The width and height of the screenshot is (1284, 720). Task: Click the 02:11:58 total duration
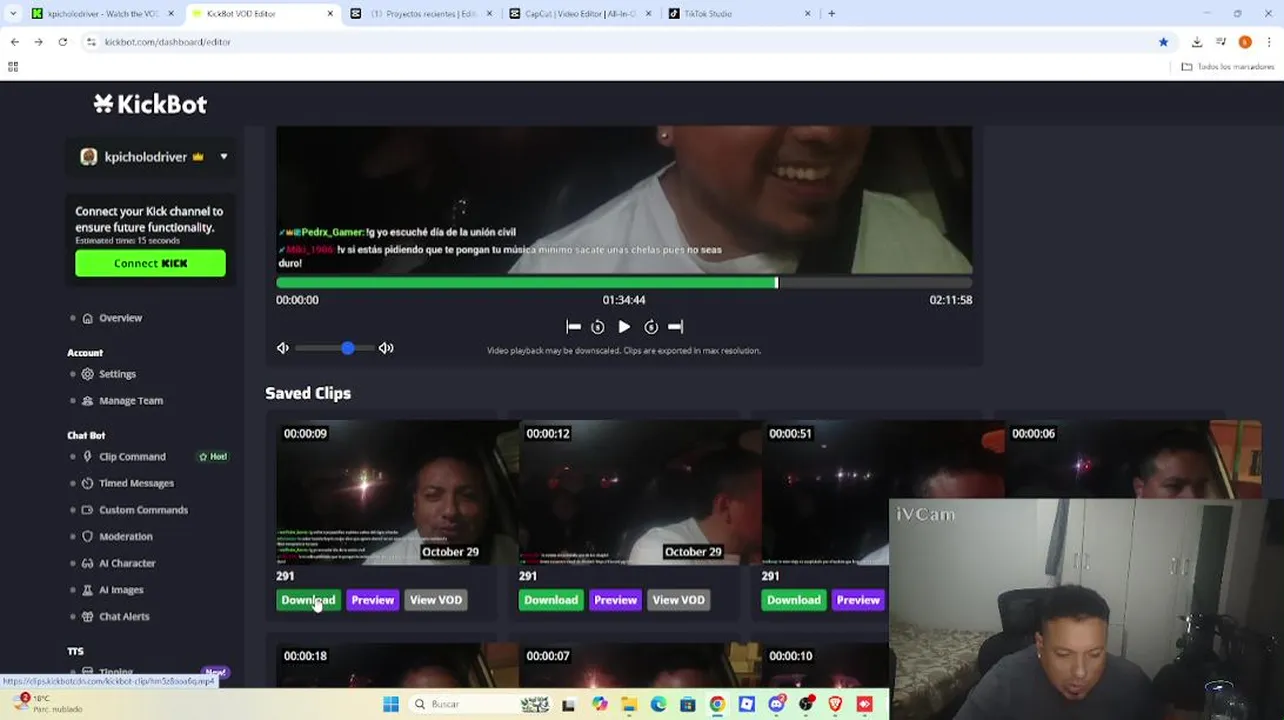951,300
